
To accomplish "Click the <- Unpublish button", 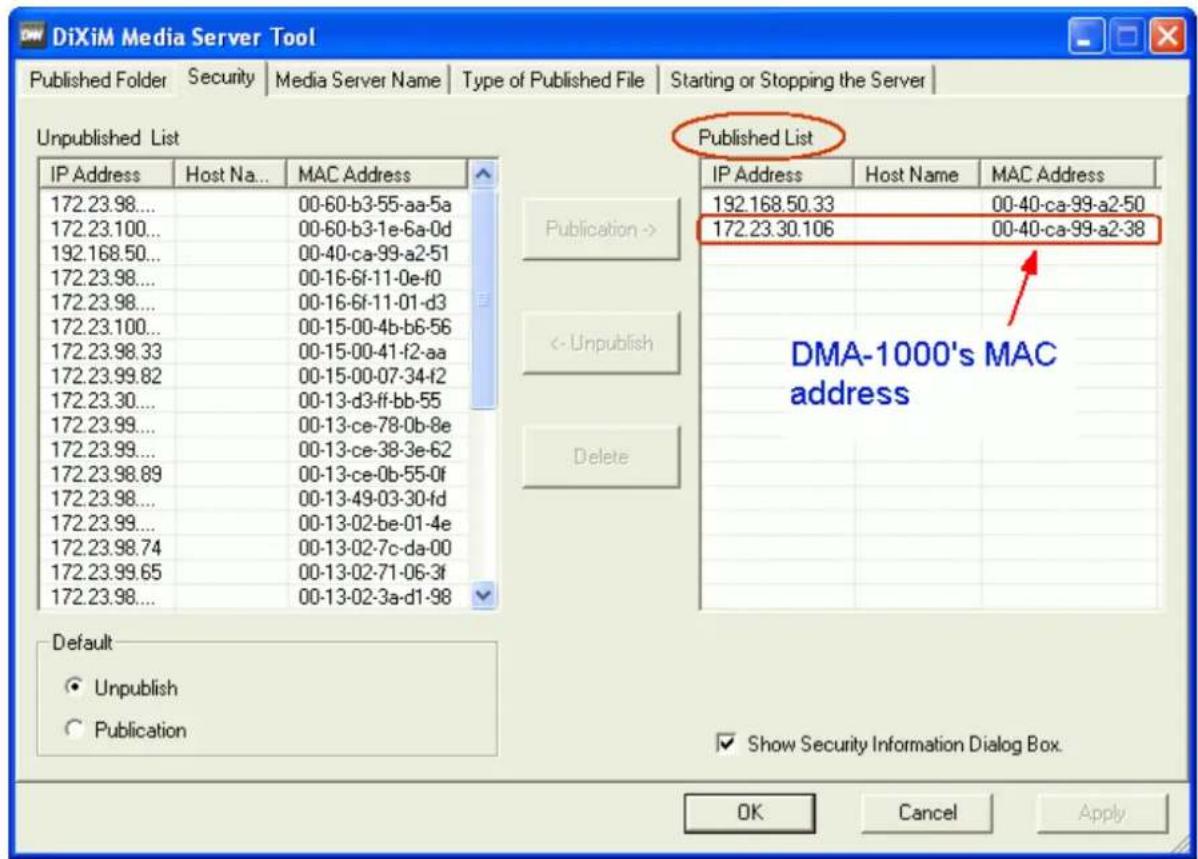I will coord(601,342).
